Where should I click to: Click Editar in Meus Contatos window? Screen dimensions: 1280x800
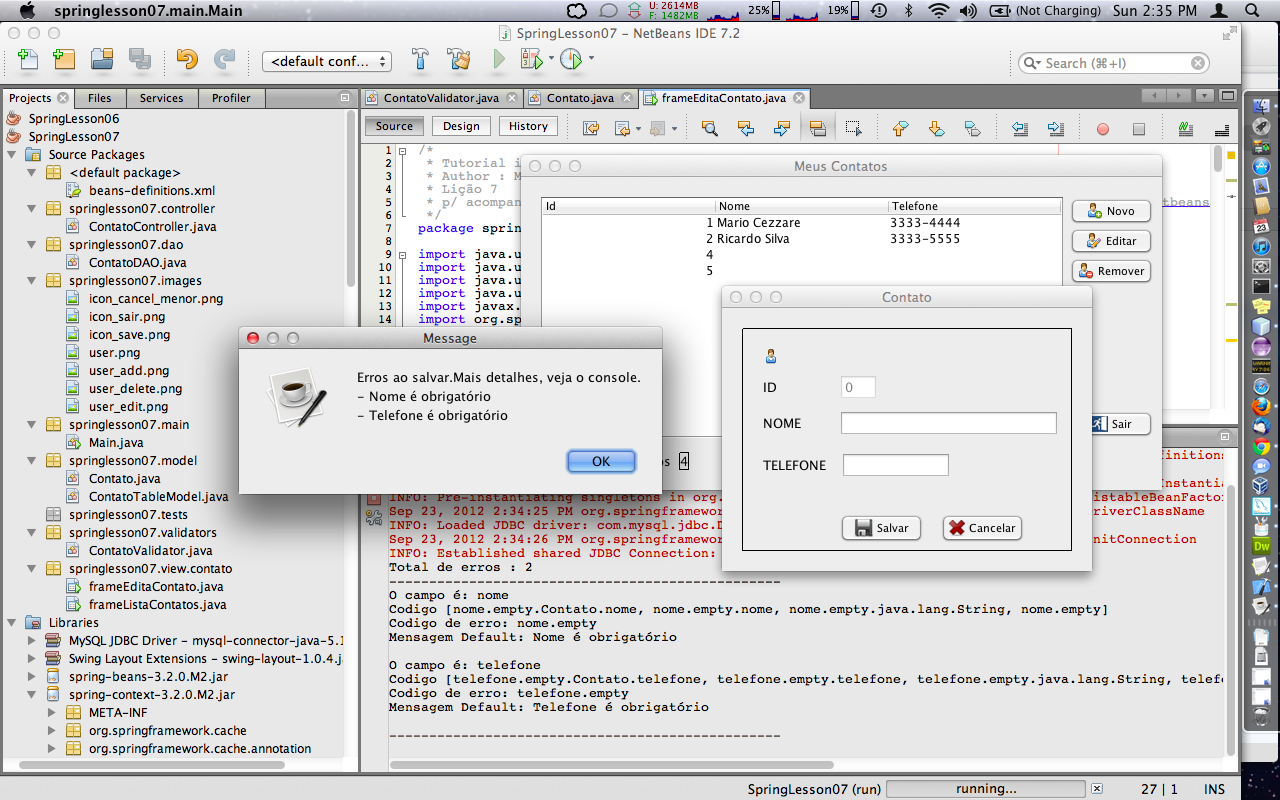click(x=1111, y=241)
